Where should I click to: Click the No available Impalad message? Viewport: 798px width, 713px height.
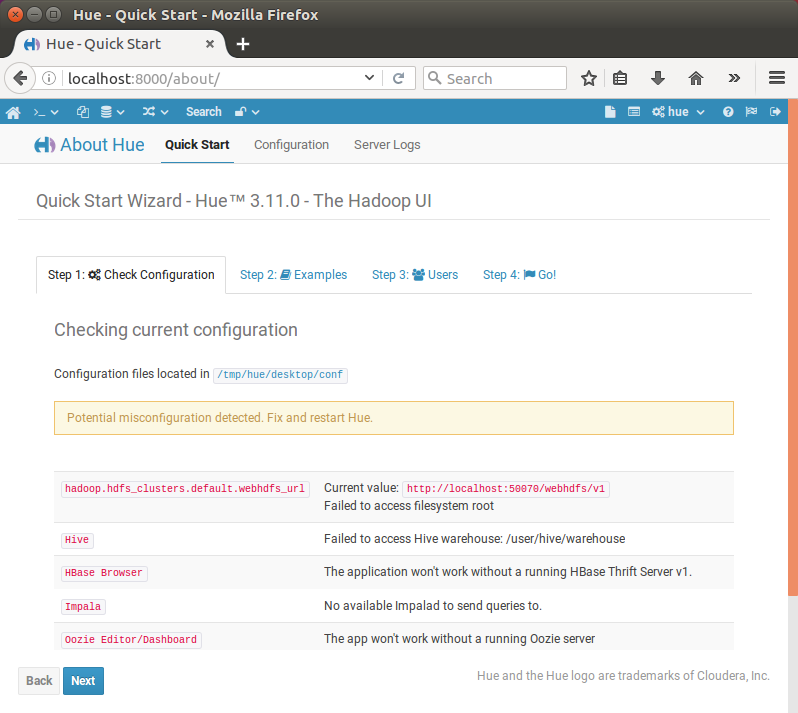coord(433,606)
